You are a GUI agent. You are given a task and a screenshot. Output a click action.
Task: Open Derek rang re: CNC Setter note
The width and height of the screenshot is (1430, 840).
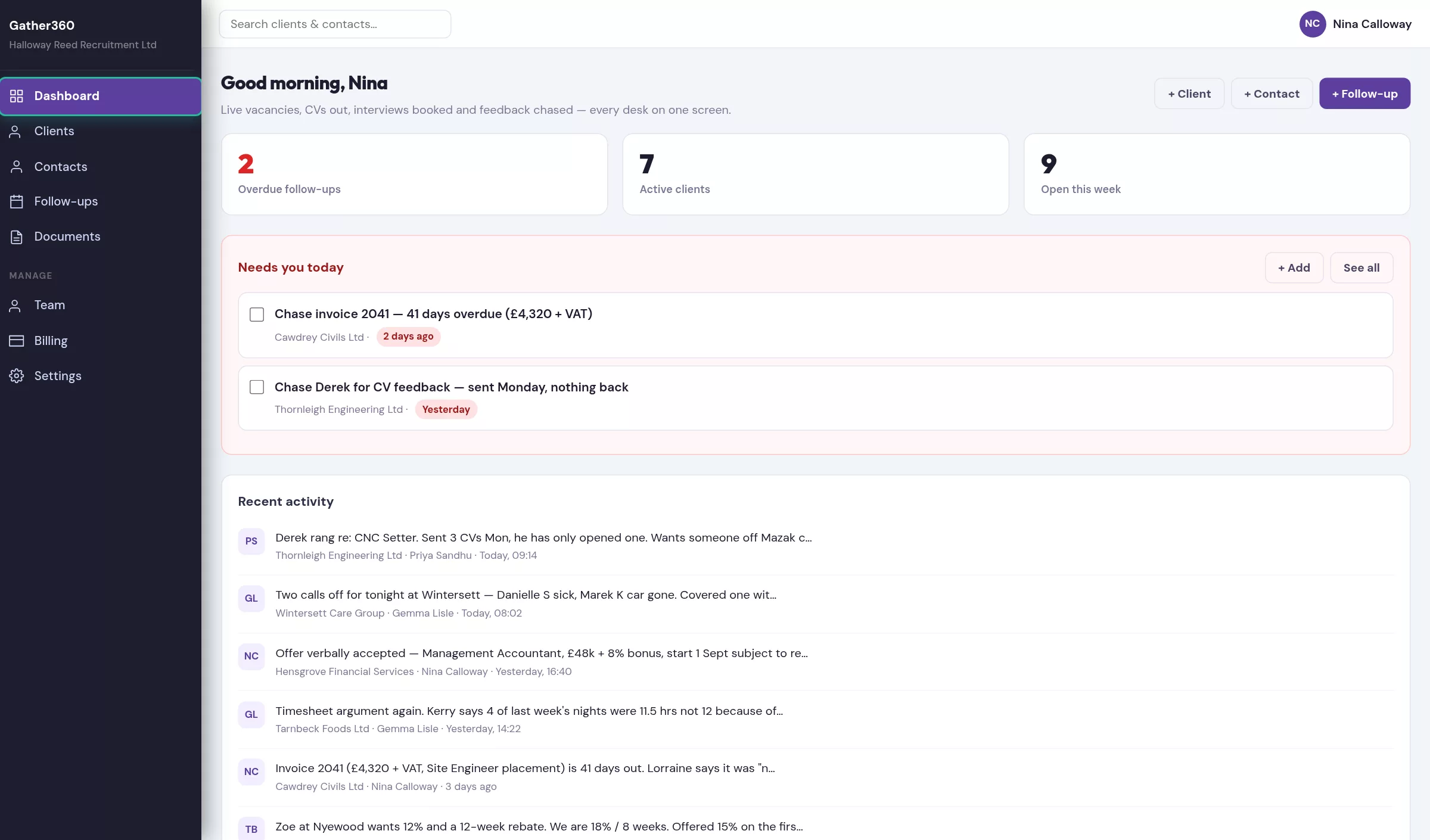click(x=543, y=537)
